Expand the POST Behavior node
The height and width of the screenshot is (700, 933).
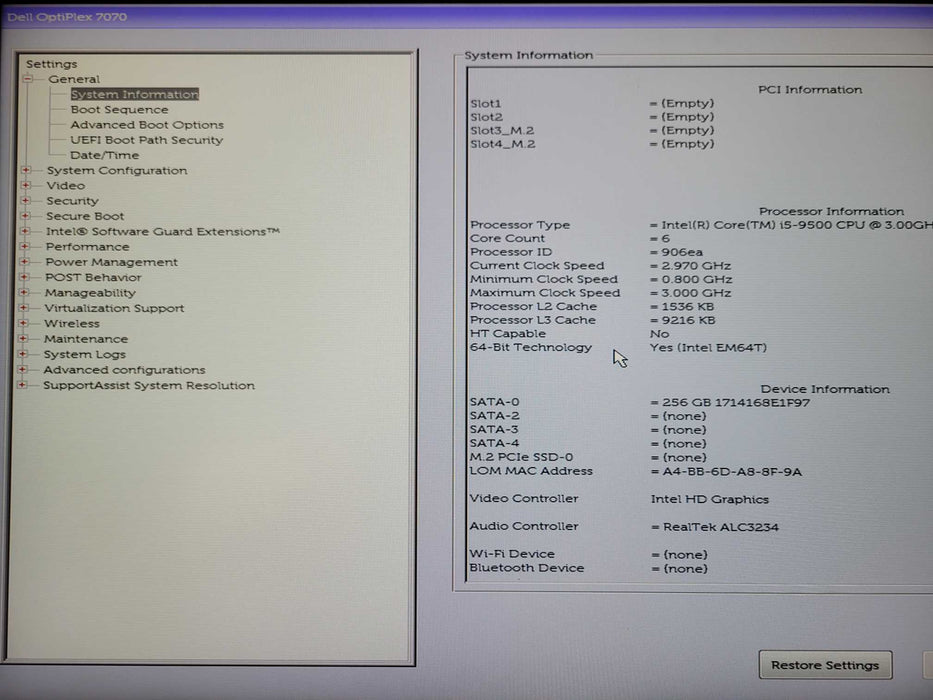pos(24,277)
